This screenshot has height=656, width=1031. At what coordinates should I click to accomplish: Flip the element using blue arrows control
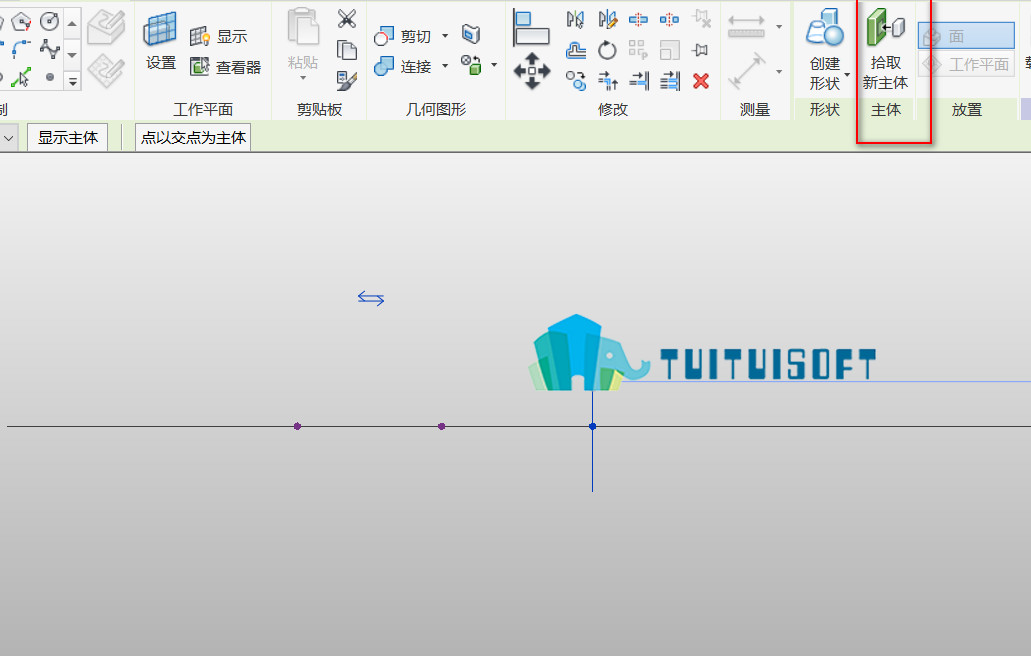371,298
